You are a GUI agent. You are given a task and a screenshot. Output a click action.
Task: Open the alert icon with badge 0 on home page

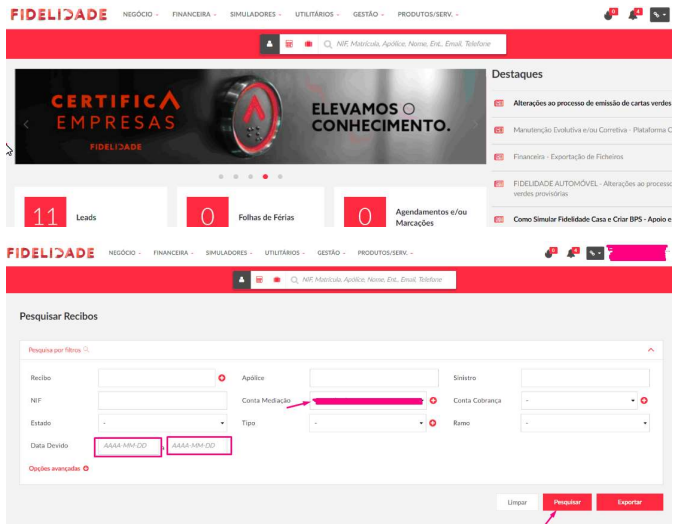[610, 15]
